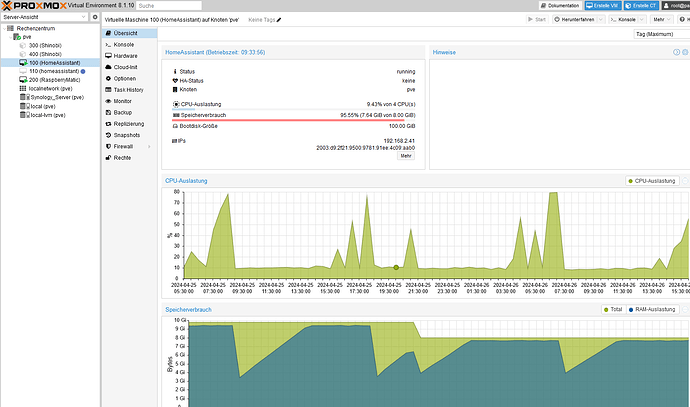
Task: Open the Mehr dropdown in toolbar
Action: [662, 20]
